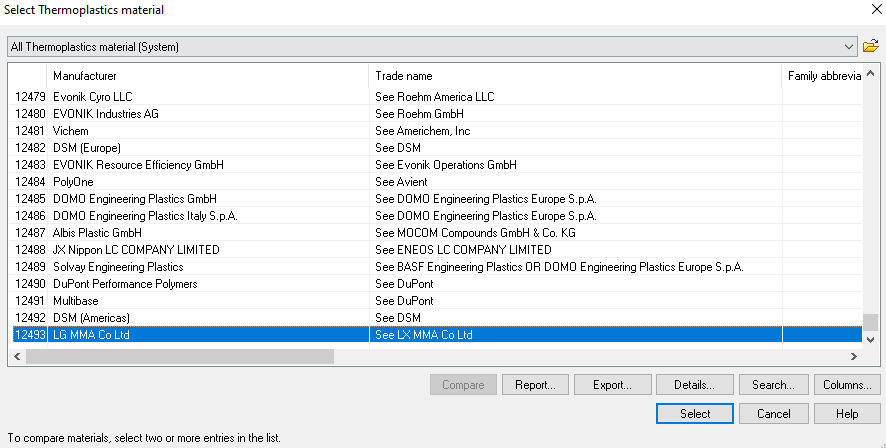Click row number 12490
The width and height of the screenshot is (886, 448).
tap(30, 284)
